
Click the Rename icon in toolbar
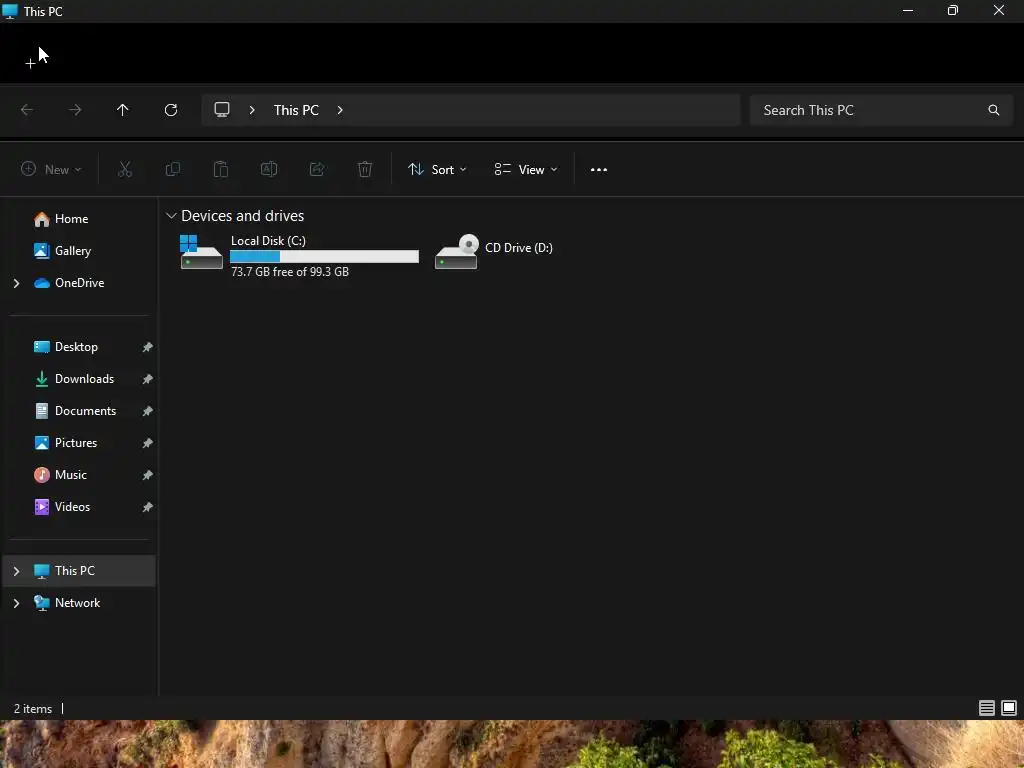tap(269, 170)
